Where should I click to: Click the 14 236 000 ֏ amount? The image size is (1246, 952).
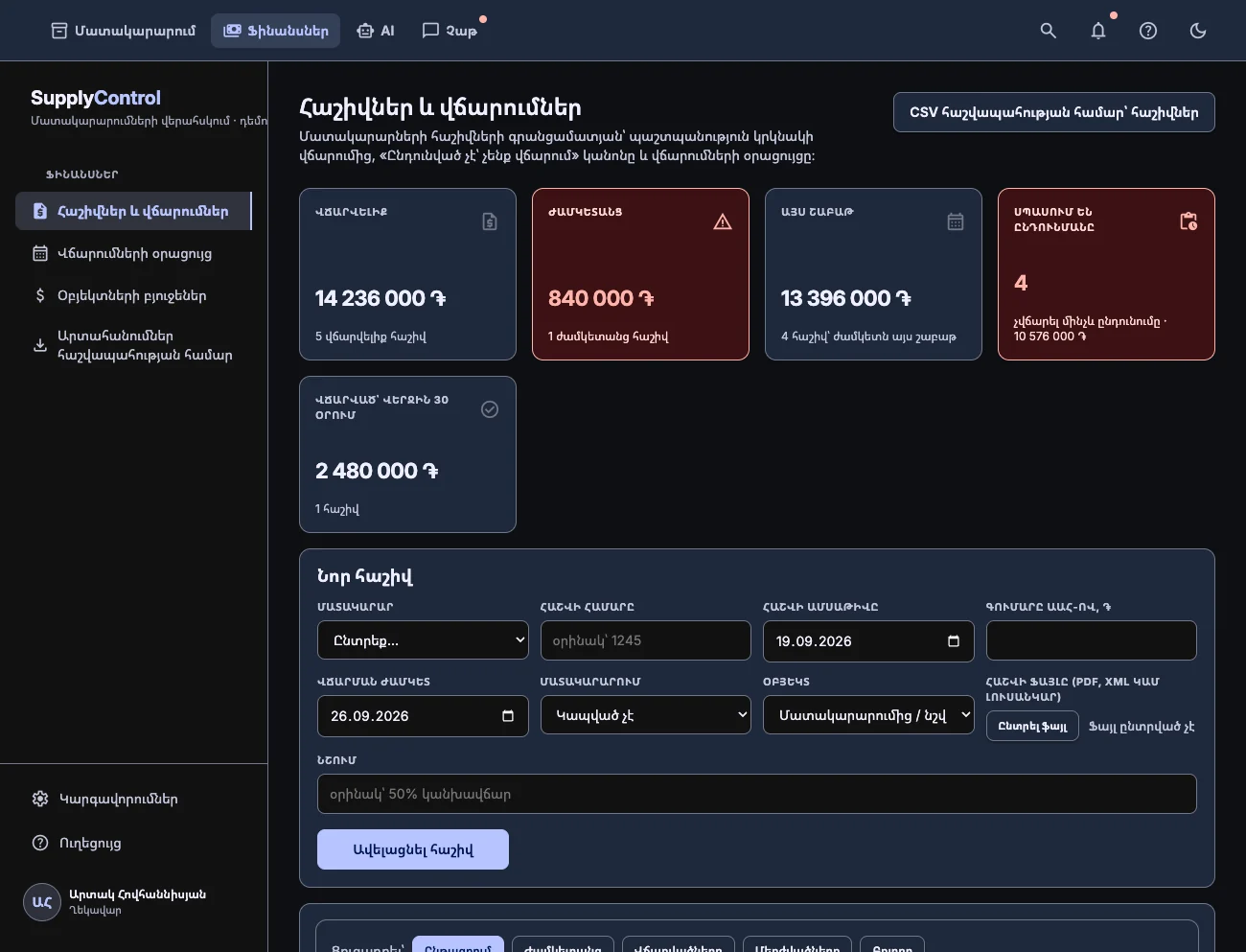pos(381,298)
